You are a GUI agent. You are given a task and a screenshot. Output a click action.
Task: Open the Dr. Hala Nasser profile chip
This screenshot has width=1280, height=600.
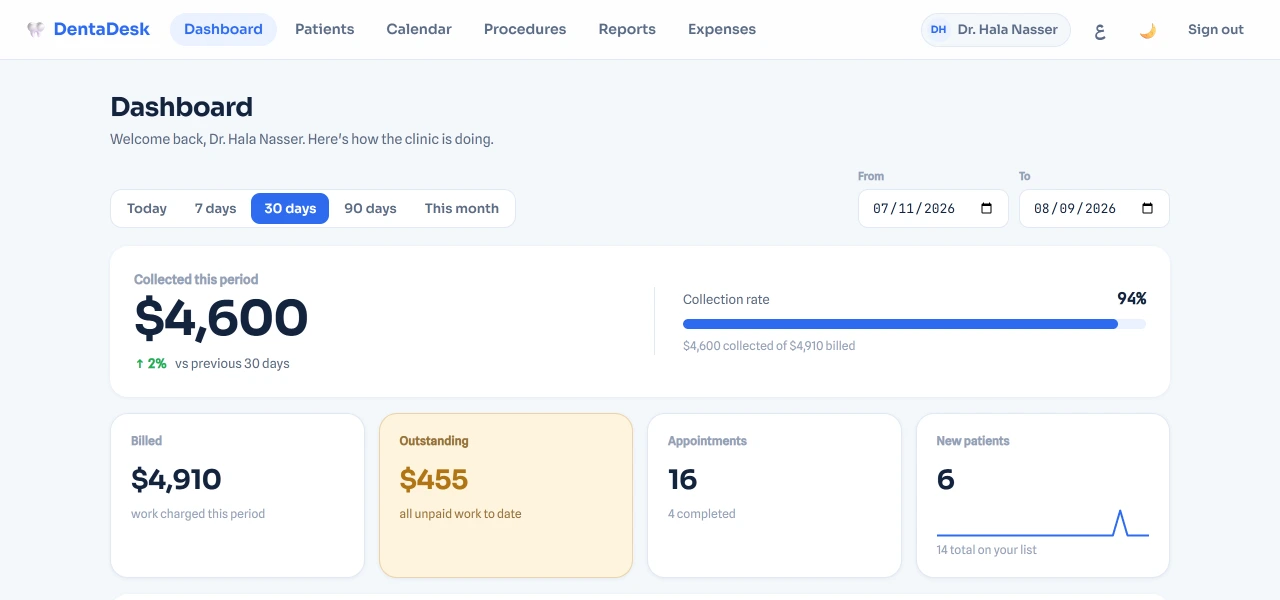coord(996,30)
